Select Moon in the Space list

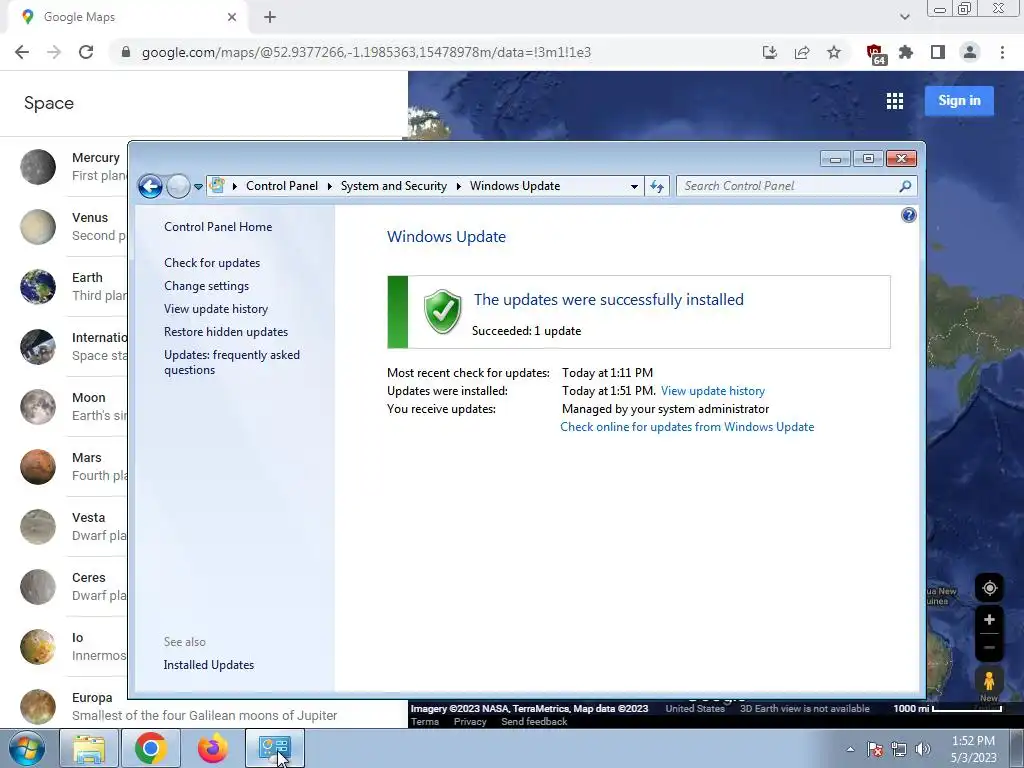65,406
